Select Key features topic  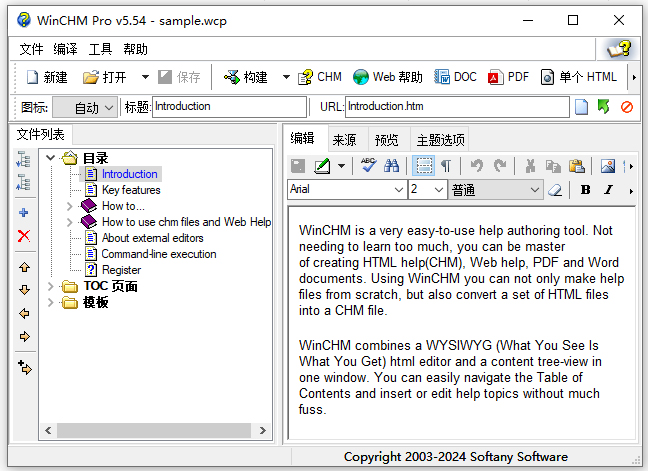[131, 190]
